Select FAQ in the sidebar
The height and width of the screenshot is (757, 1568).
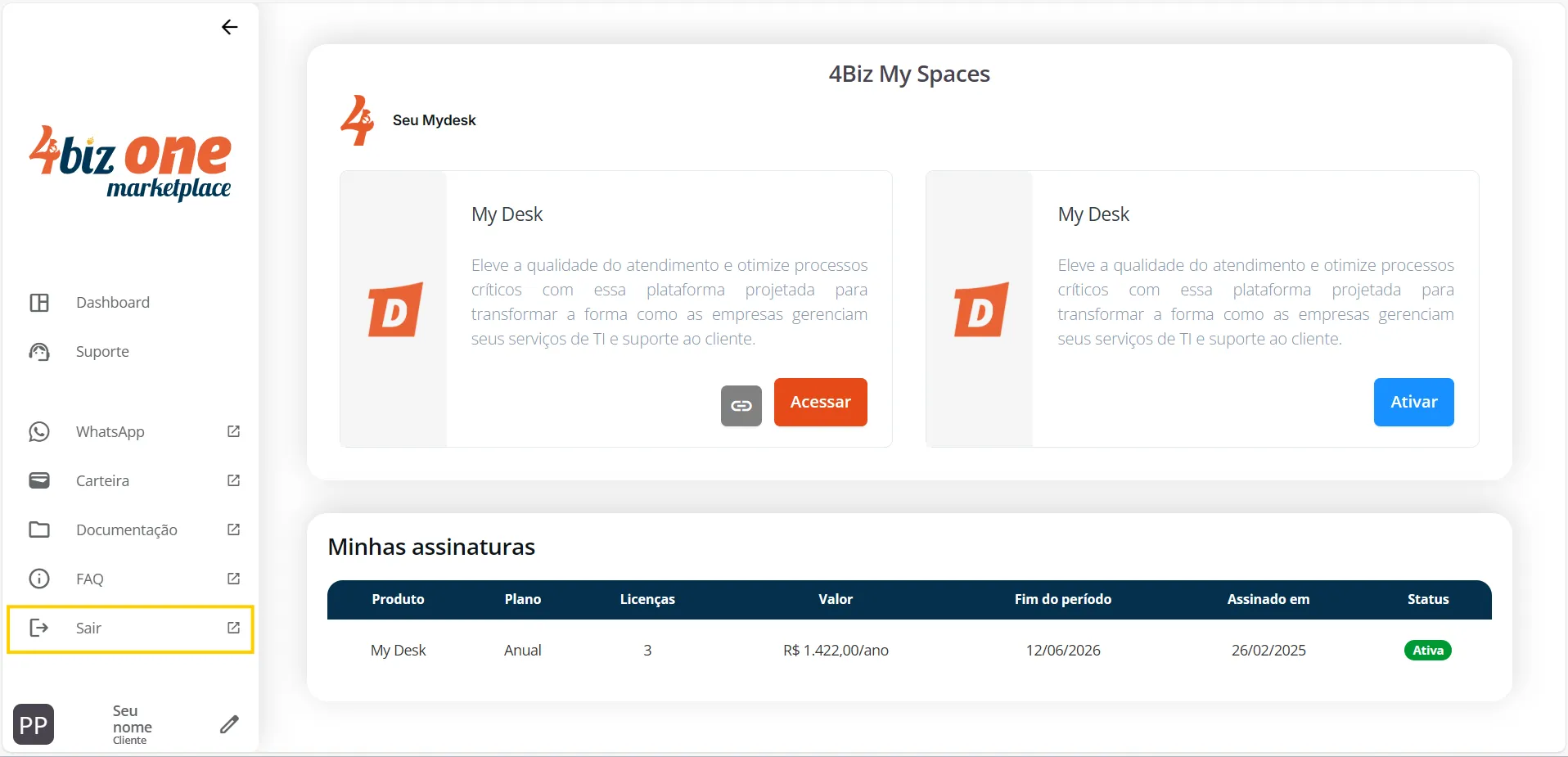(90, 579)
